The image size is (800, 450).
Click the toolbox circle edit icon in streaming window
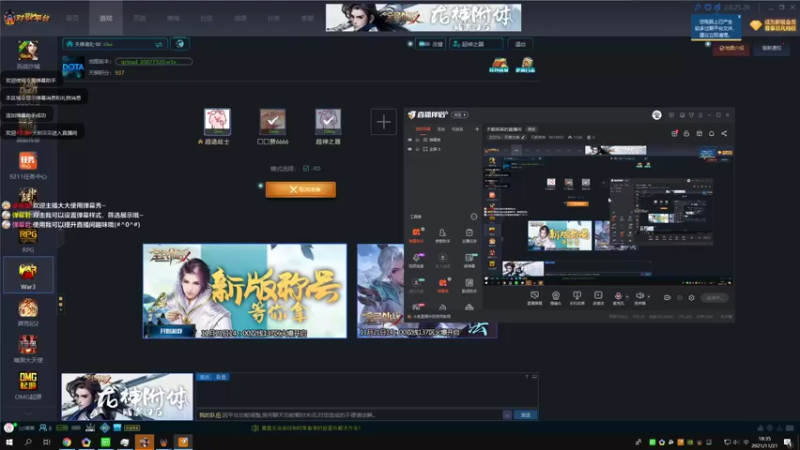(473, 216)
